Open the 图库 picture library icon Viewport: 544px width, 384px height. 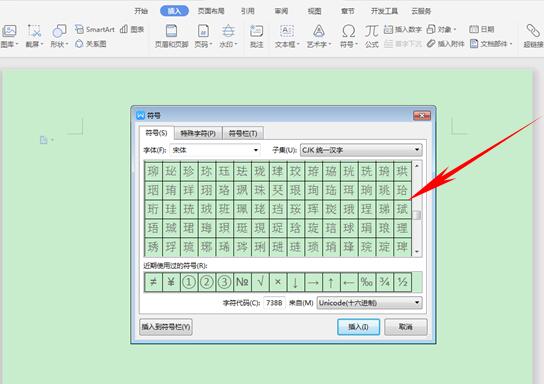point(9,31)
